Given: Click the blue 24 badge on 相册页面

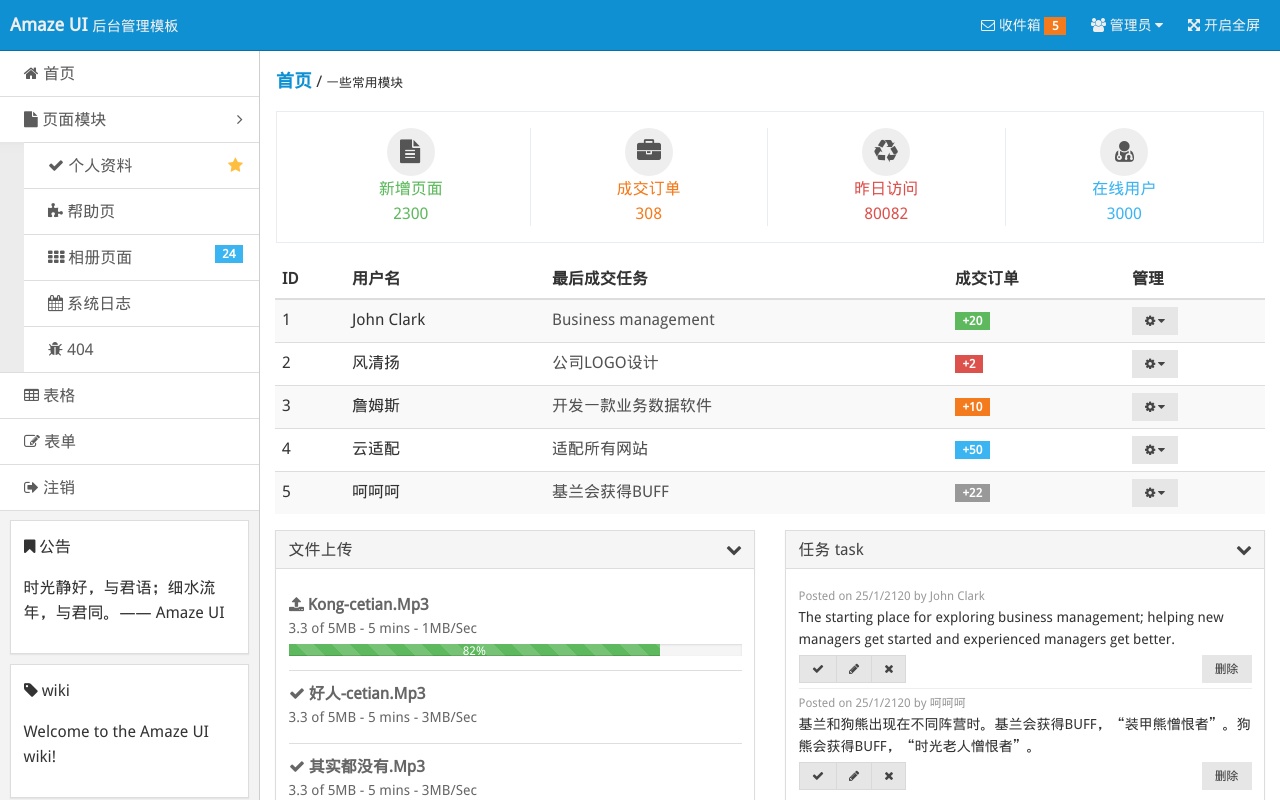Looking at the screenshot, I should click(x=229, y=254).
